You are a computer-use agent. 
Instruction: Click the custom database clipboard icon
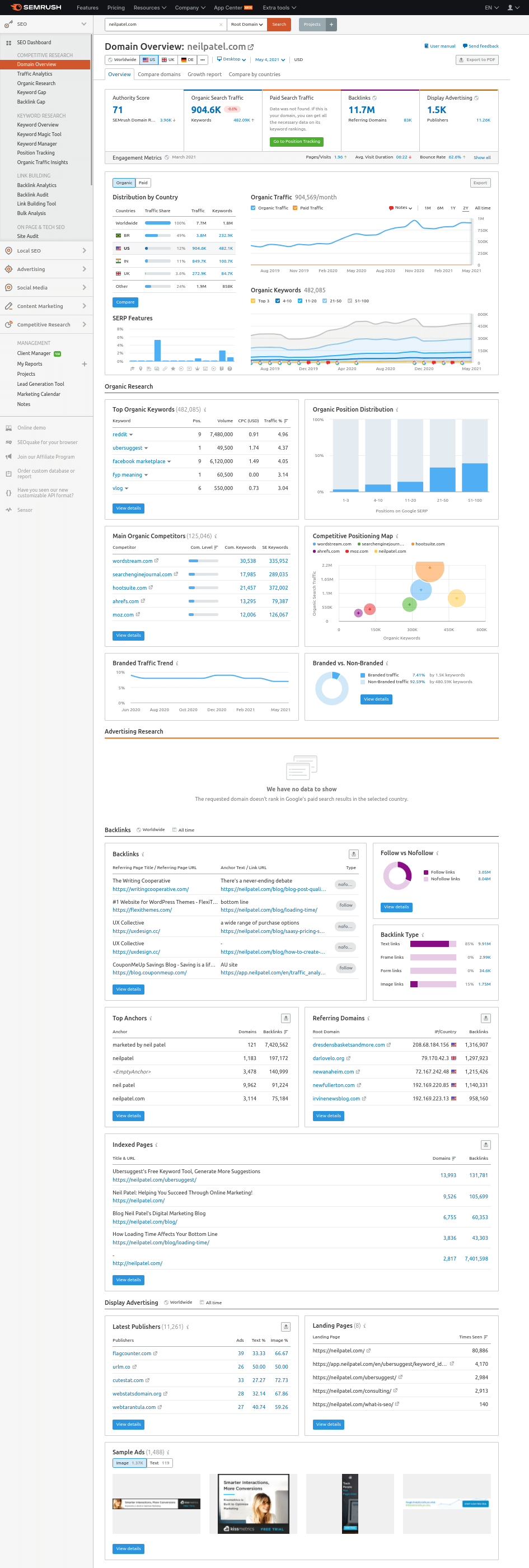click(x=8, y=474)
